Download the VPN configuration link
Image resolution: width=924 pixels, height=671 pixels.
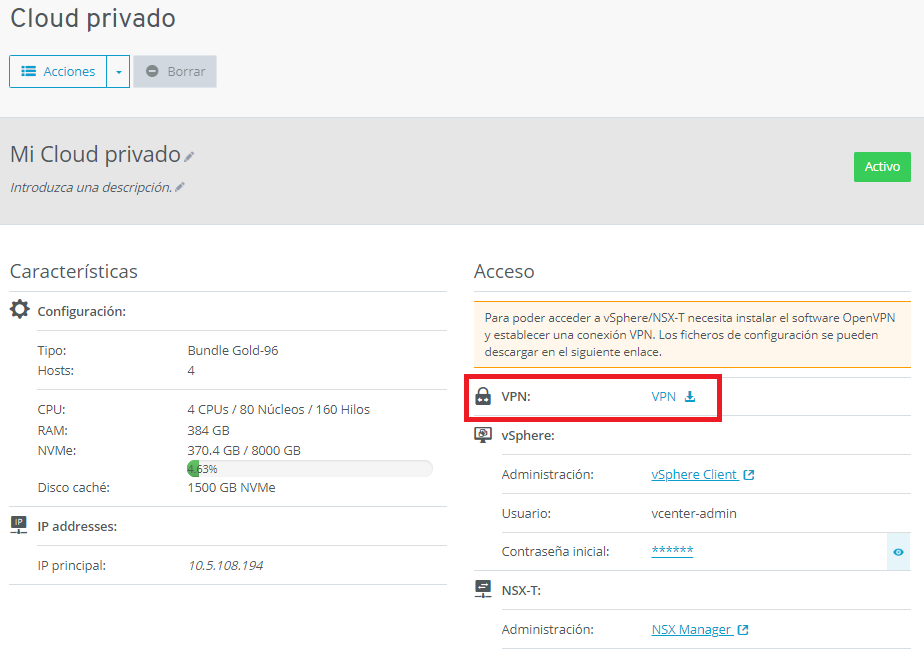point(663,396)
